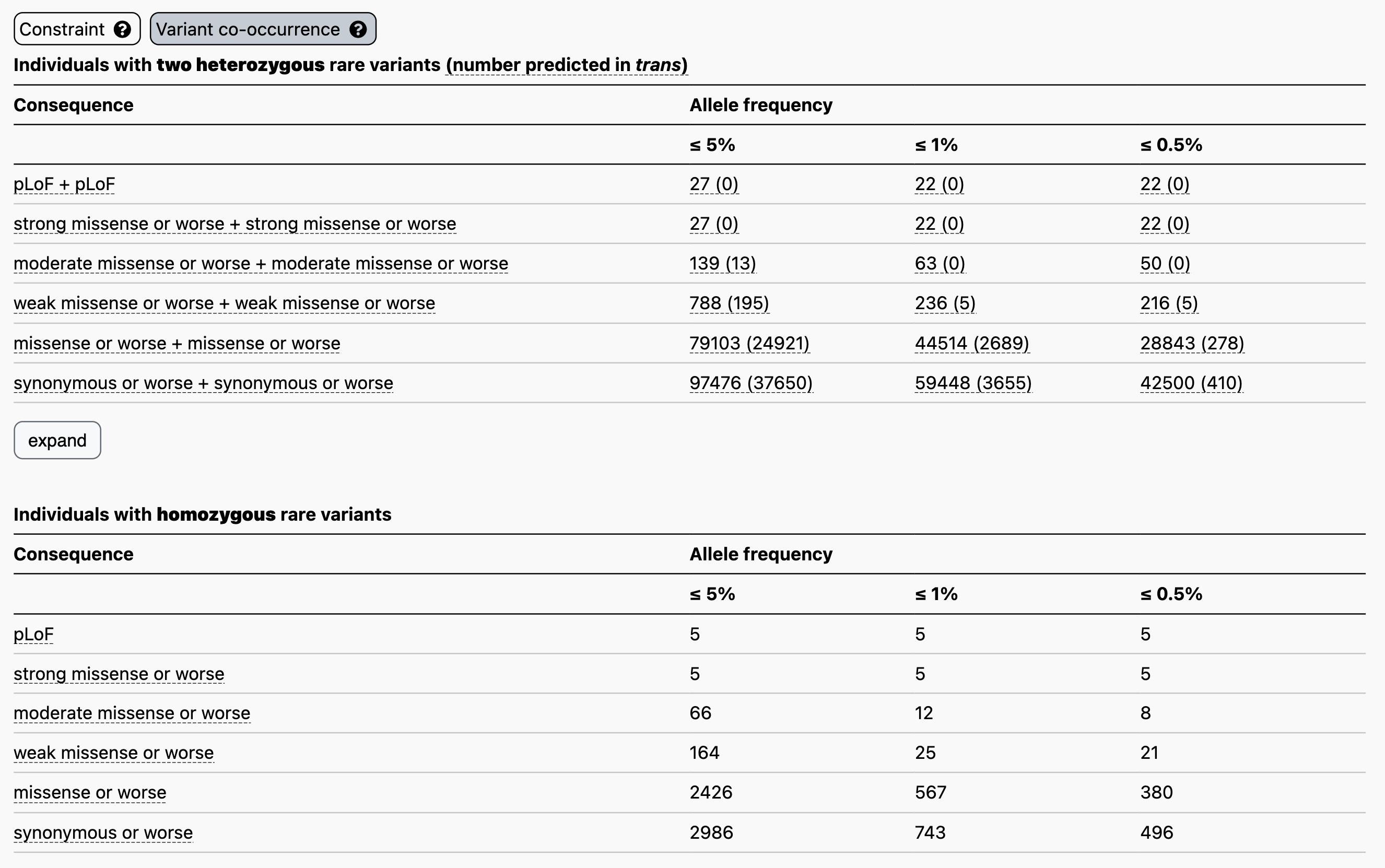Click 'strong missense or worse + strong missense or worse'

point(235,224)
